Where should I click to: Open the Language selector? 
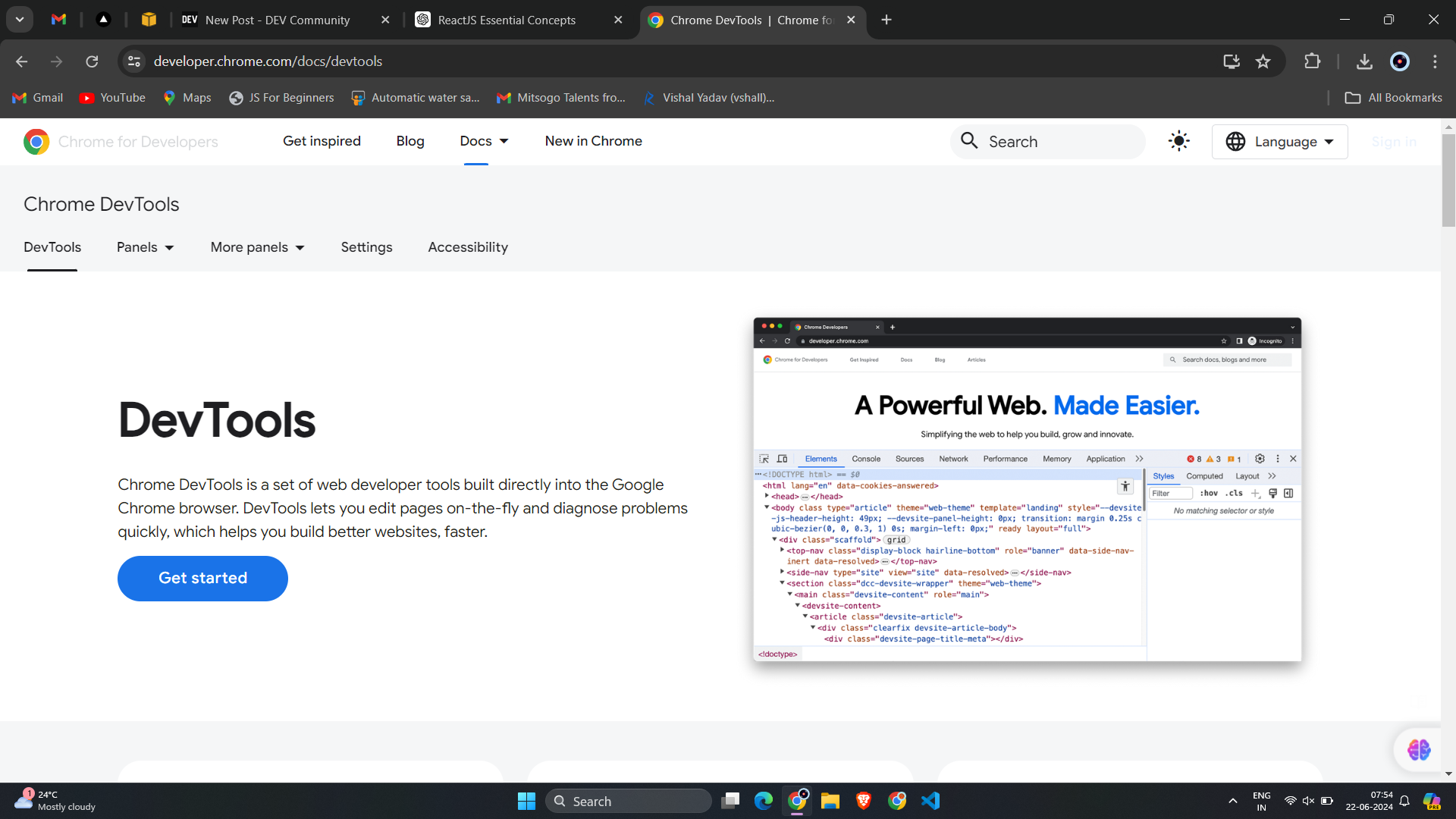click(1279, 141)
